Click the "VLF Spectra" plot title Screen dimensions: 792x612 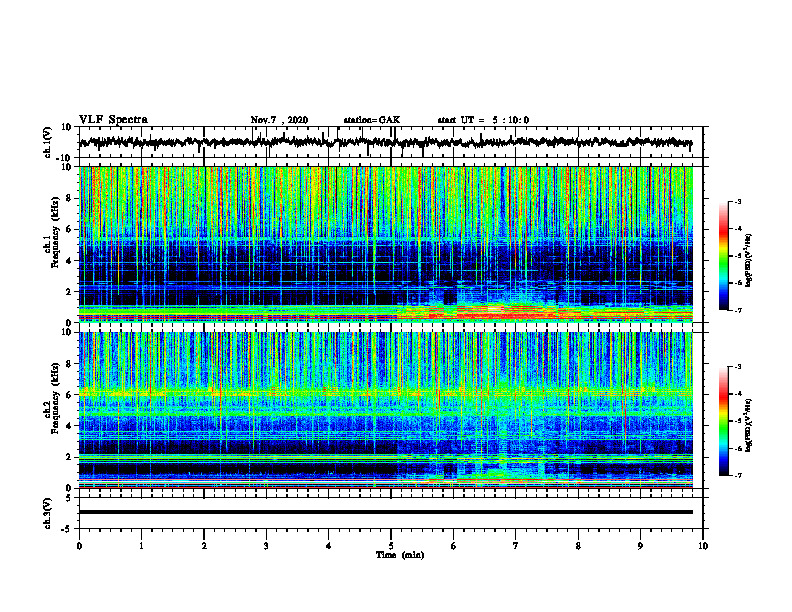[x=113, y=120]
